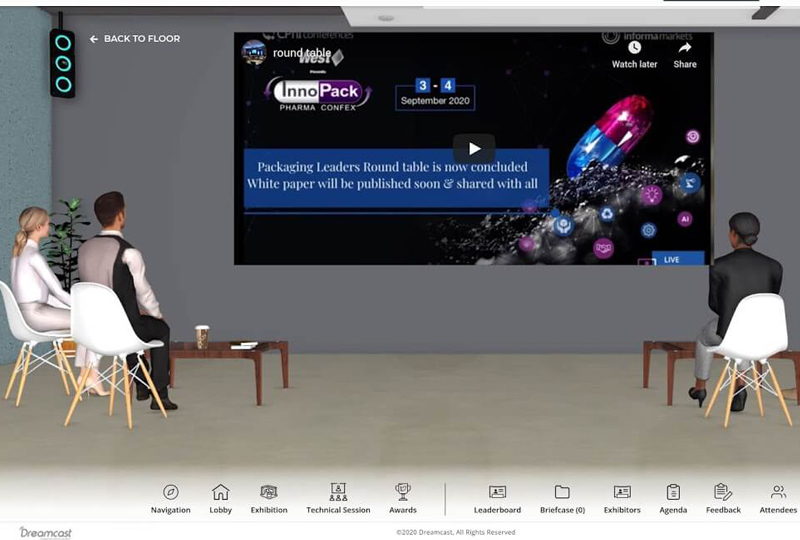This screenshot has width=800, height=540.
Task: Open the Feedback form icon
Action: [723, 492]
